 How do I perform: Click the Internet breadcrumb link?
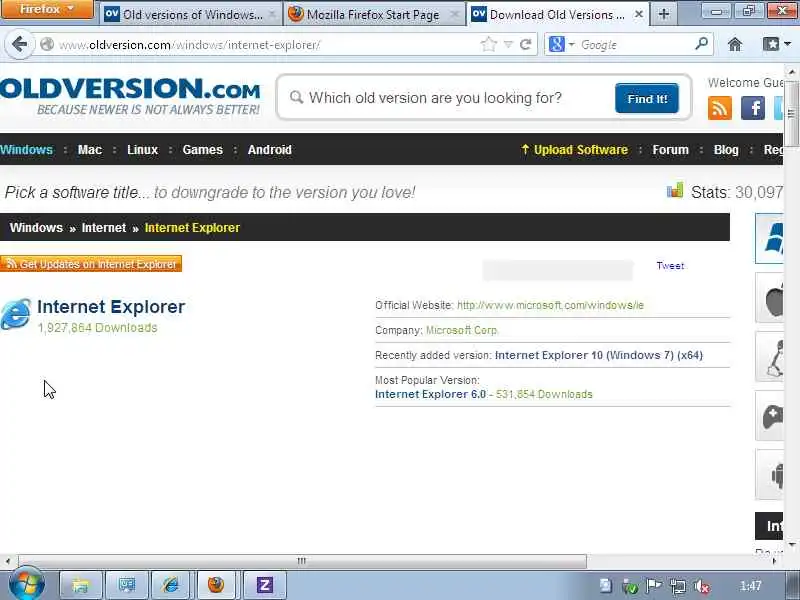coord(104,228)
